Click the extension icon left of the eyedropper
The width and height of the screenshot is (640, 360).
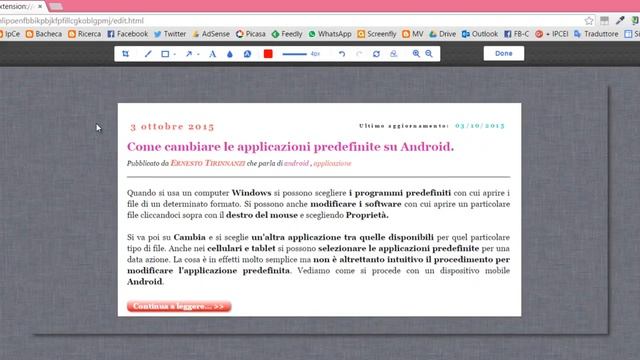coord(604,20)
